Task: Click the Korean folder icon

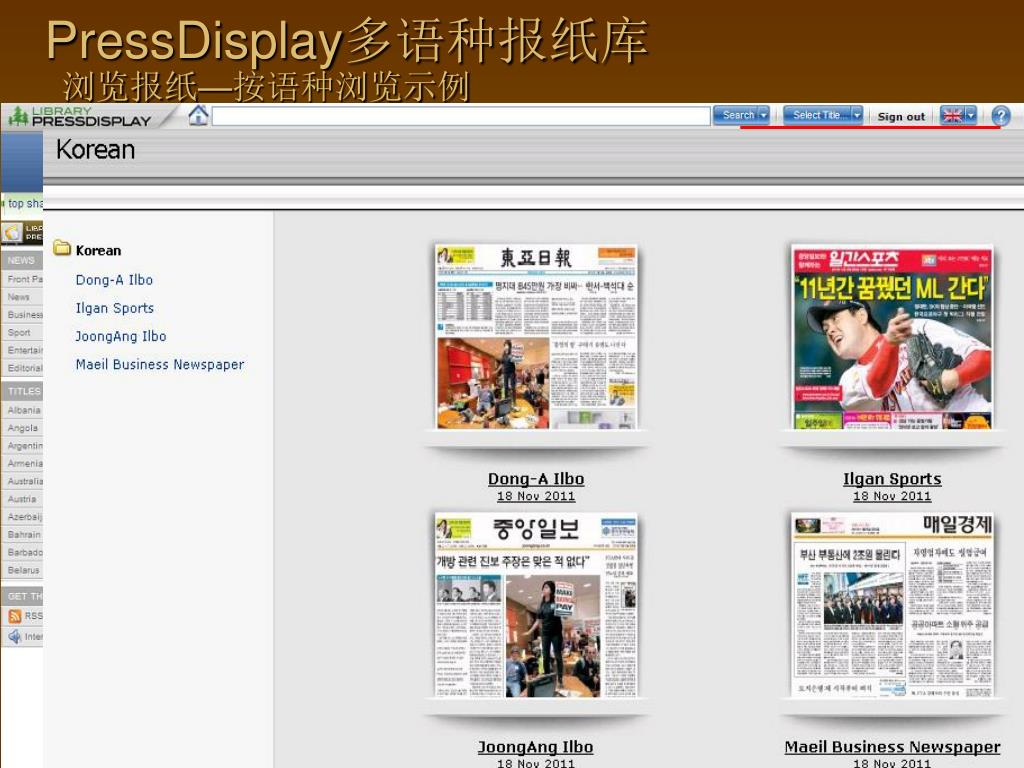Action: [x=62, y=248]
